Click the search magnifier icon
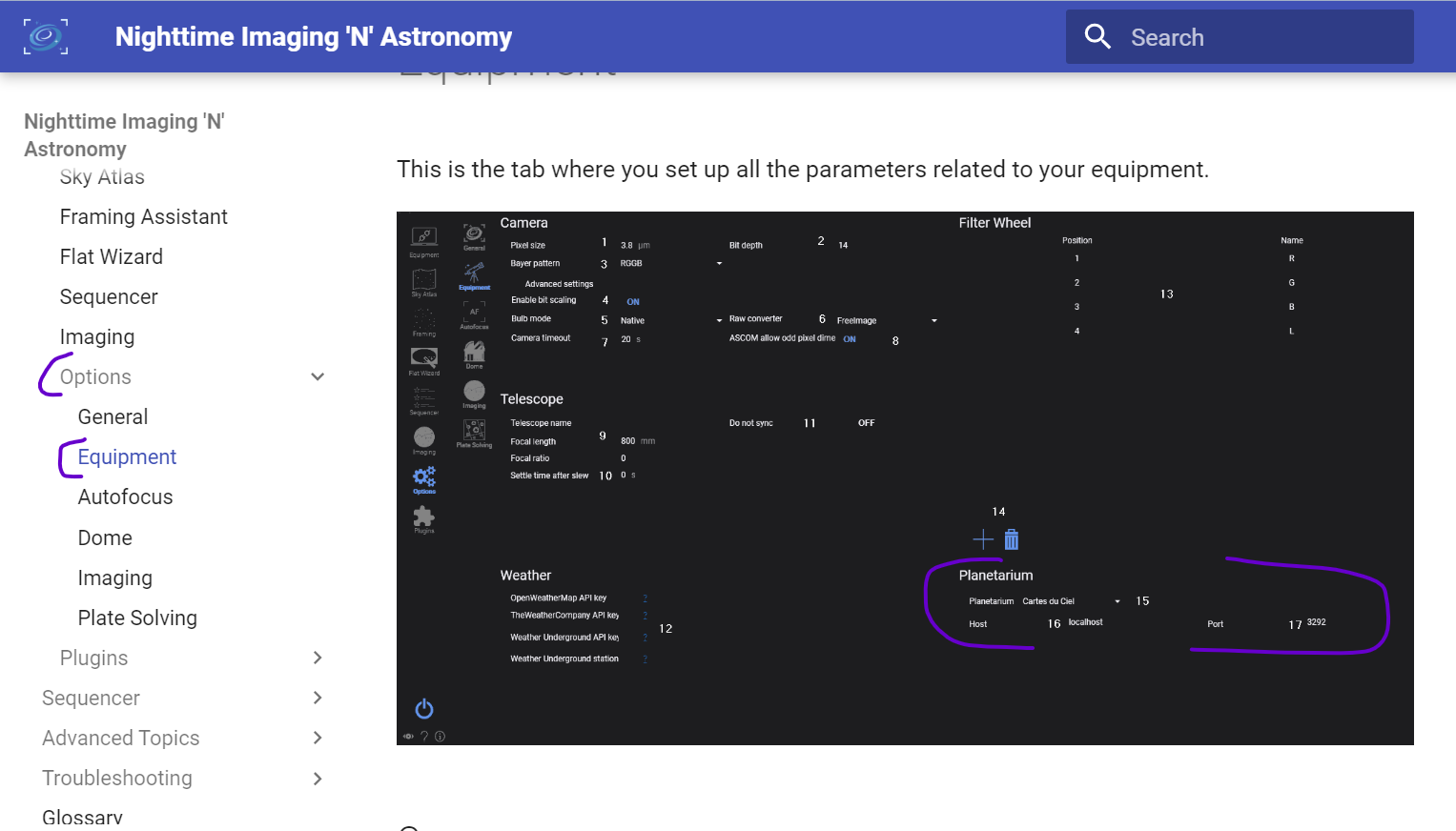The width and height of the screenshot is (1456, 831). (1097, 37)
